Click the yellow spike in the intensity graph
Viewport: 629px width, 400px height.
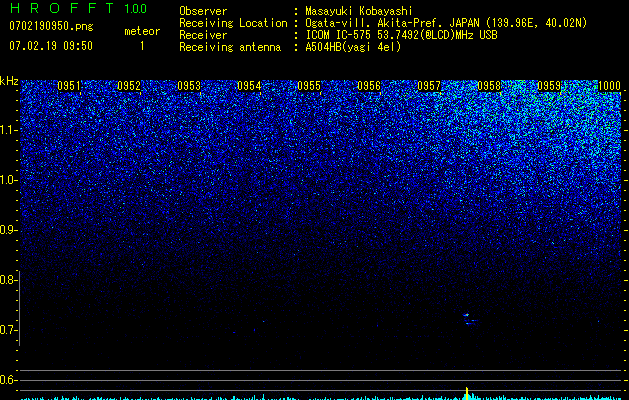tap(467, 394)
